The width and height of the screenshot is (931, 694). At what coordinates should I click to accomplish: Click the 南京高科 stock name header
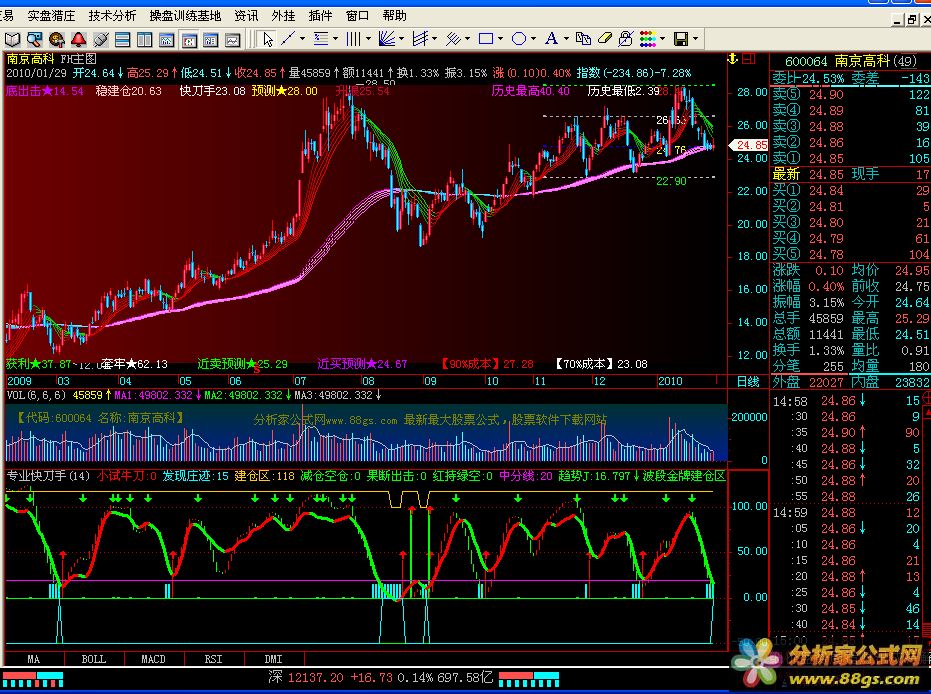tap(864, 59)
